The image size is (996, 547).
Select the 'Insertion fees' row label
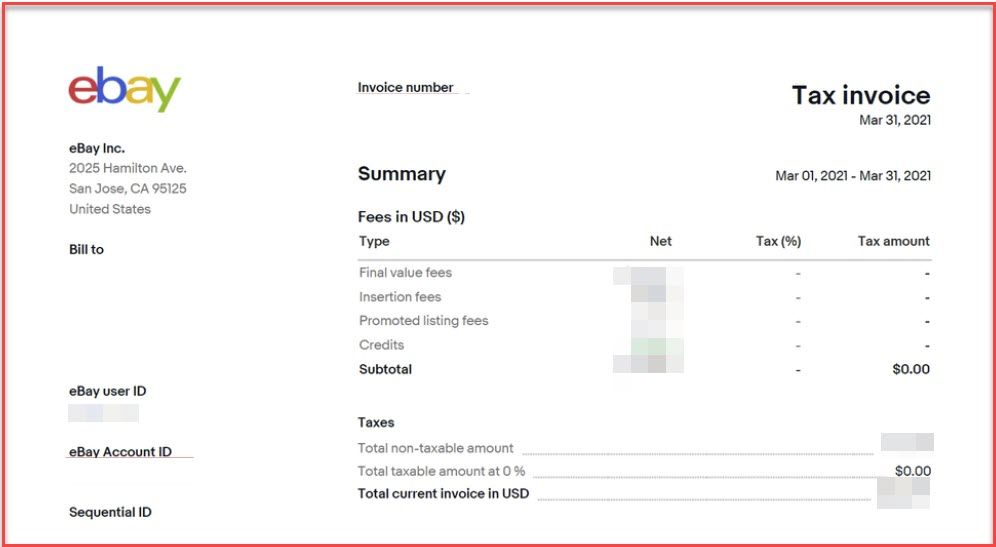400,297
